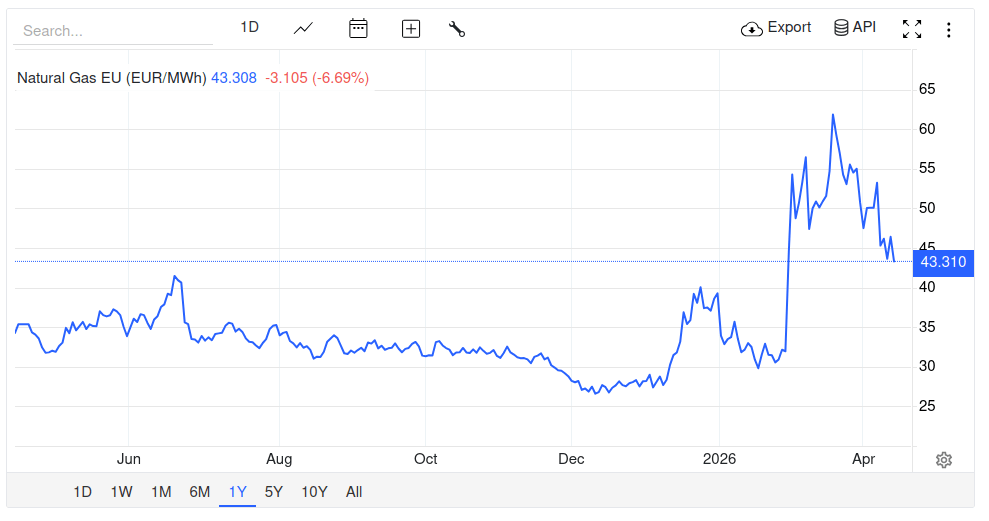The image size is (989, 521).
Task: Toggle fullscreen chart view
Action: click(x=911, y=29)
